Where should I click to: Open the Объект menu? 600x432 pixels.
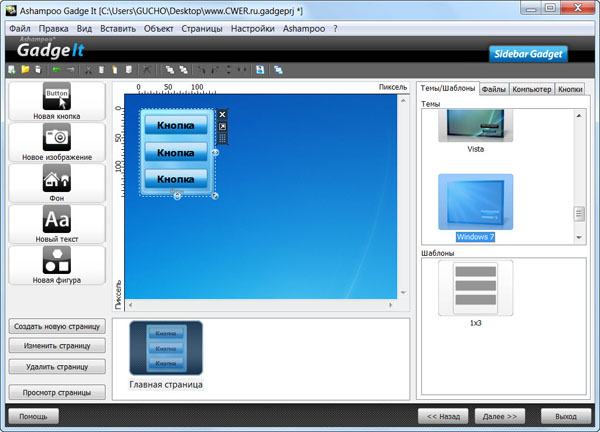(158, 29)
